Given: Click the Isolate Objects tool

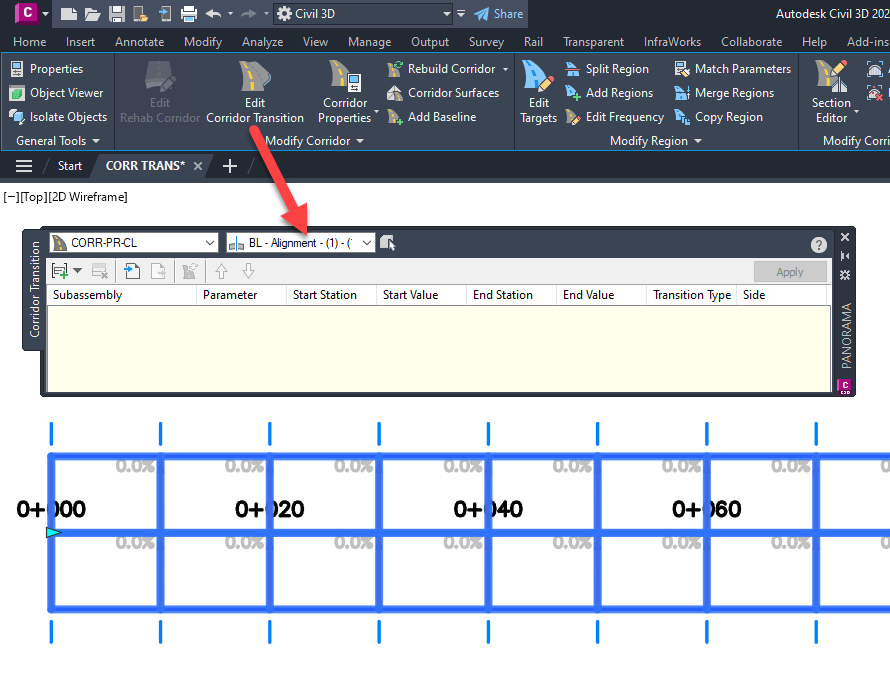Looking at the screenshot, I should (58, 117).
